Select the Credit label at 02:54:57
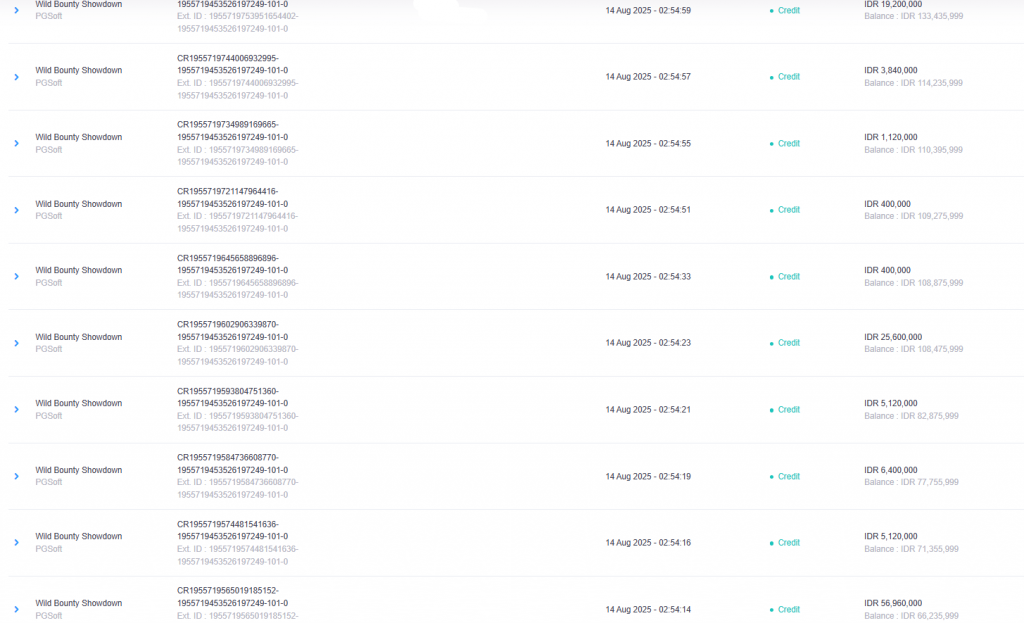This screenshot has height=623, width=1024. pos(788,77)
